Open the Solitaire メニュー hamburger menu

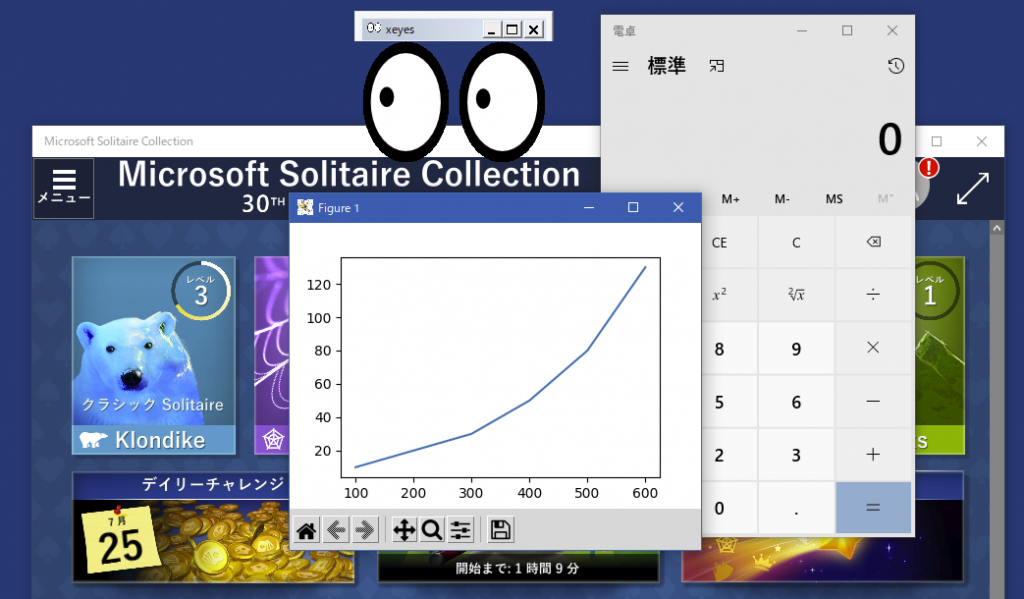point(63,187)
